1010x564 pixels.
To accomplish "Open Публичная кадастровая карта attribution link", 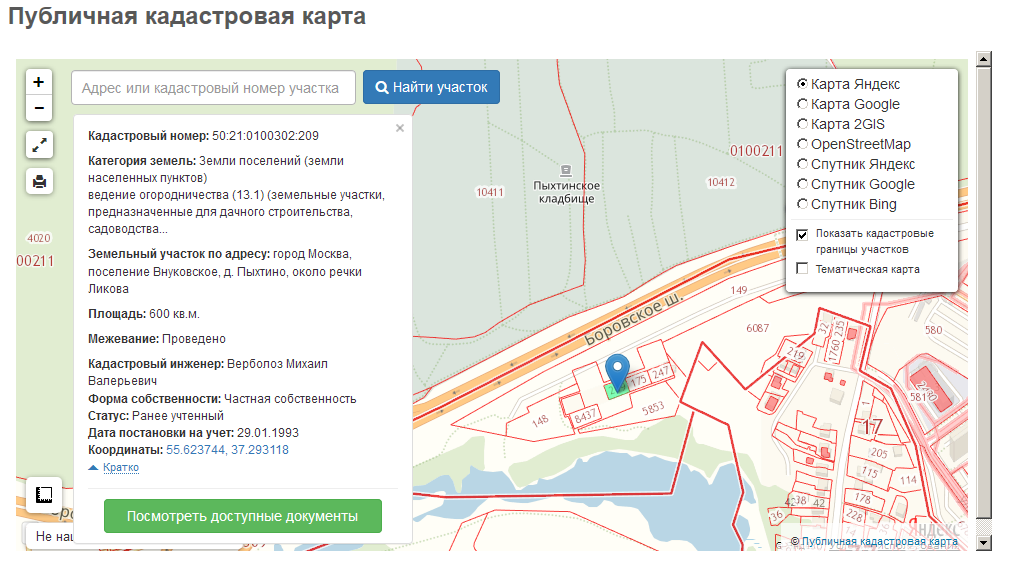I will click(x=879, y=541).
